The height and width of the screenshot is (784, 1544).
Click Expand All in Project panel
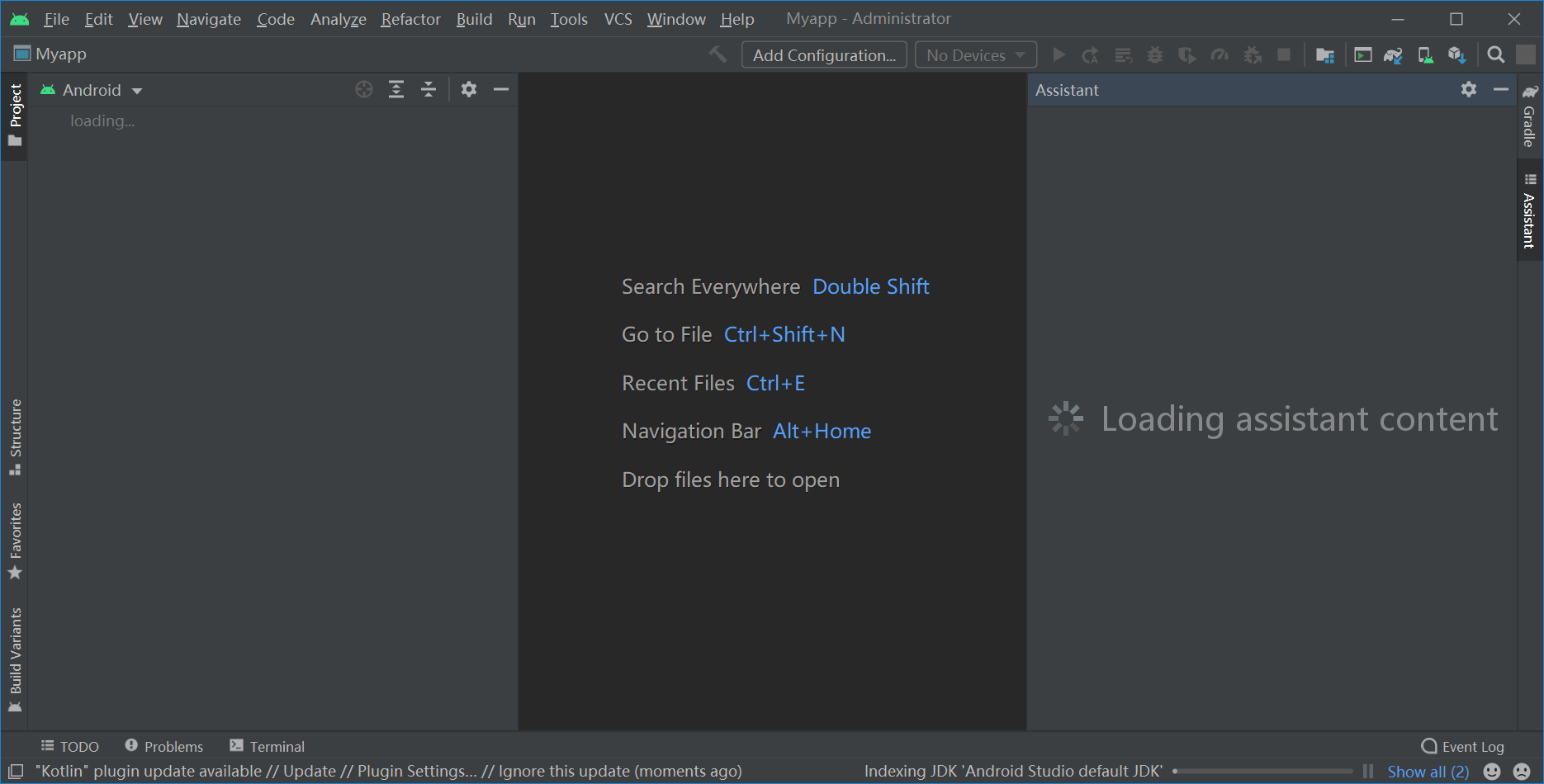[x=396, y=89]
